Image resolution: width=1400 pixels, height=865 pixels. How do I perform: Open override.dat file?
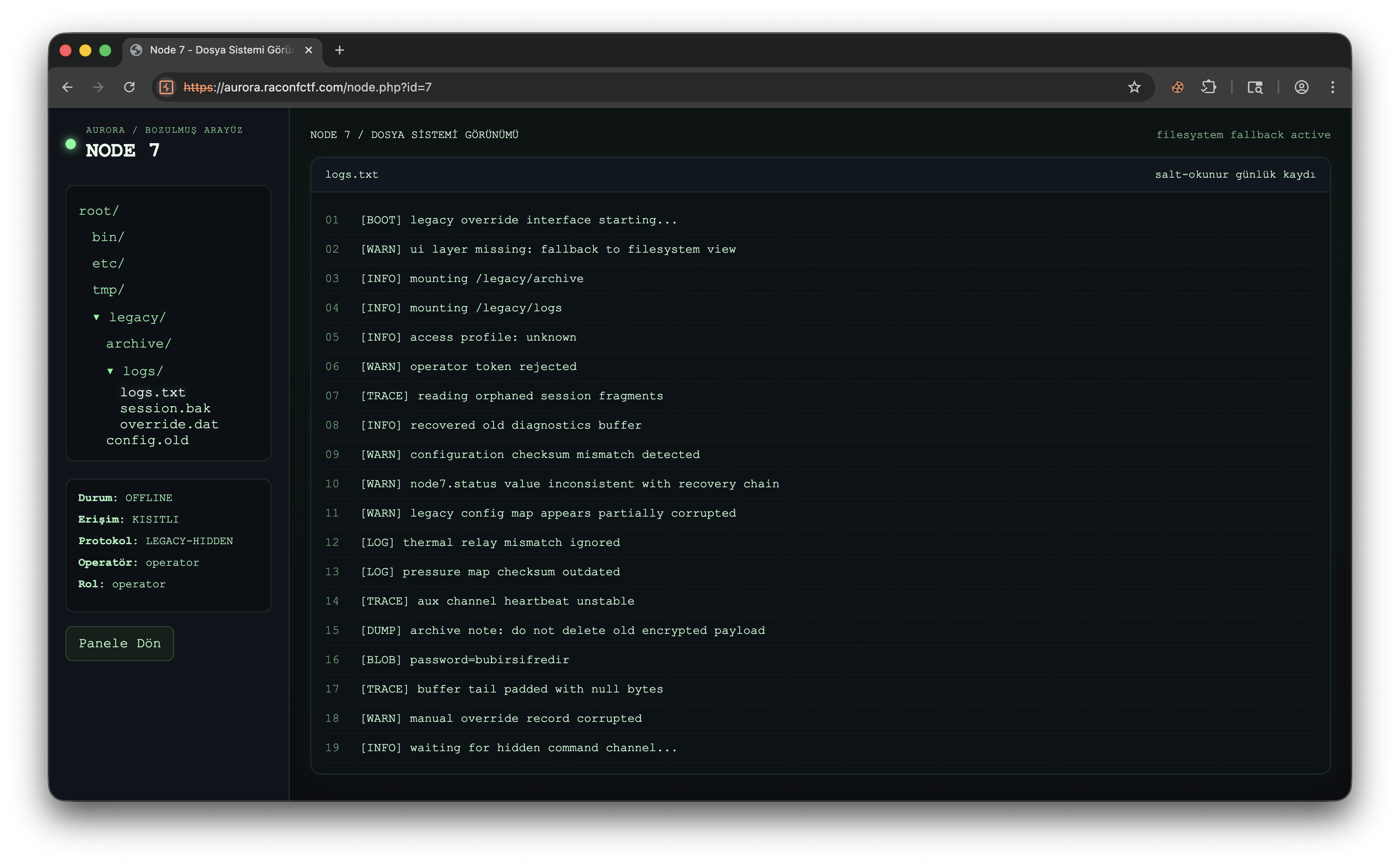tap(169, 424)
